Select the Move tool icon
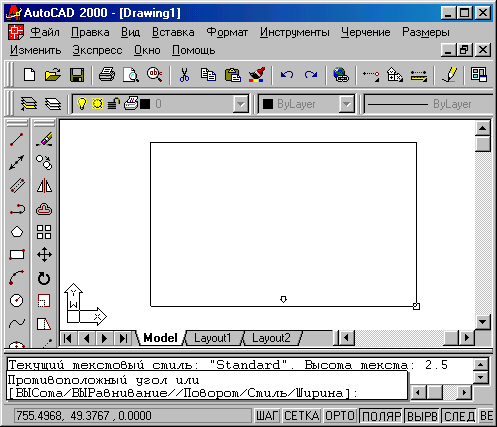 [x=44, y=255]
